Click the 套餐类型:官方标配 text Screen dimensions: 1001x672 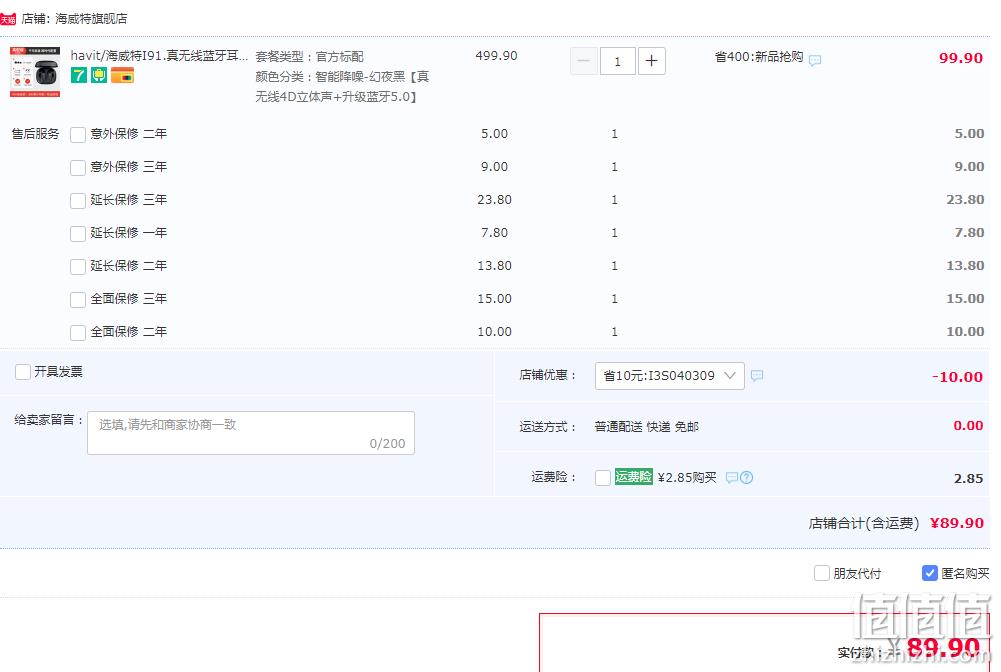click(309, 57)
